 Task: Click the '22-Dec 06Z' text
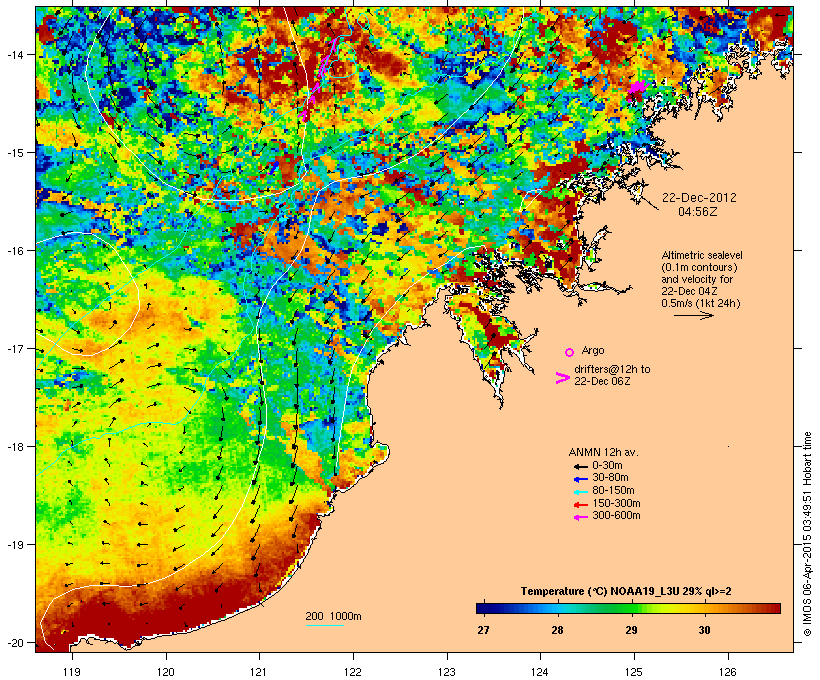coord(602,381)
